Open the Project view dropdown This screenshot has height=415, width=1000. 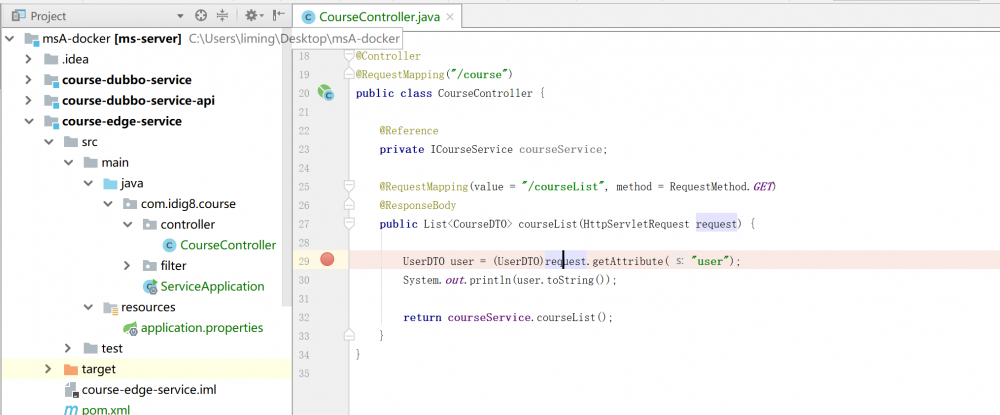click(x=180, y=16)
